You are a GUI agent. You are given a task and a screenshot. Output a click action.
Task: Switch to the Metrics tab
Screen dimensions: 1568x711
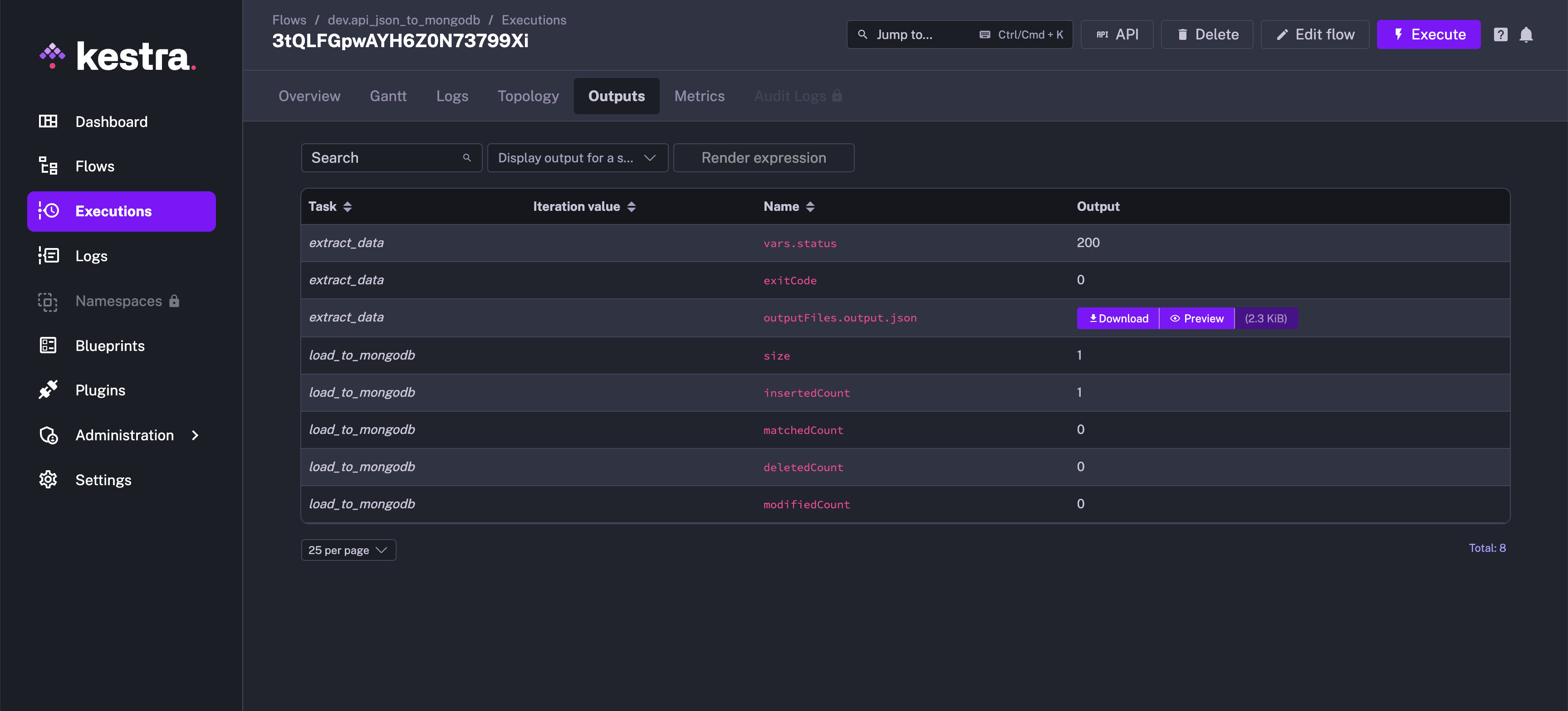pyautogui.click(x=700, y=96)
